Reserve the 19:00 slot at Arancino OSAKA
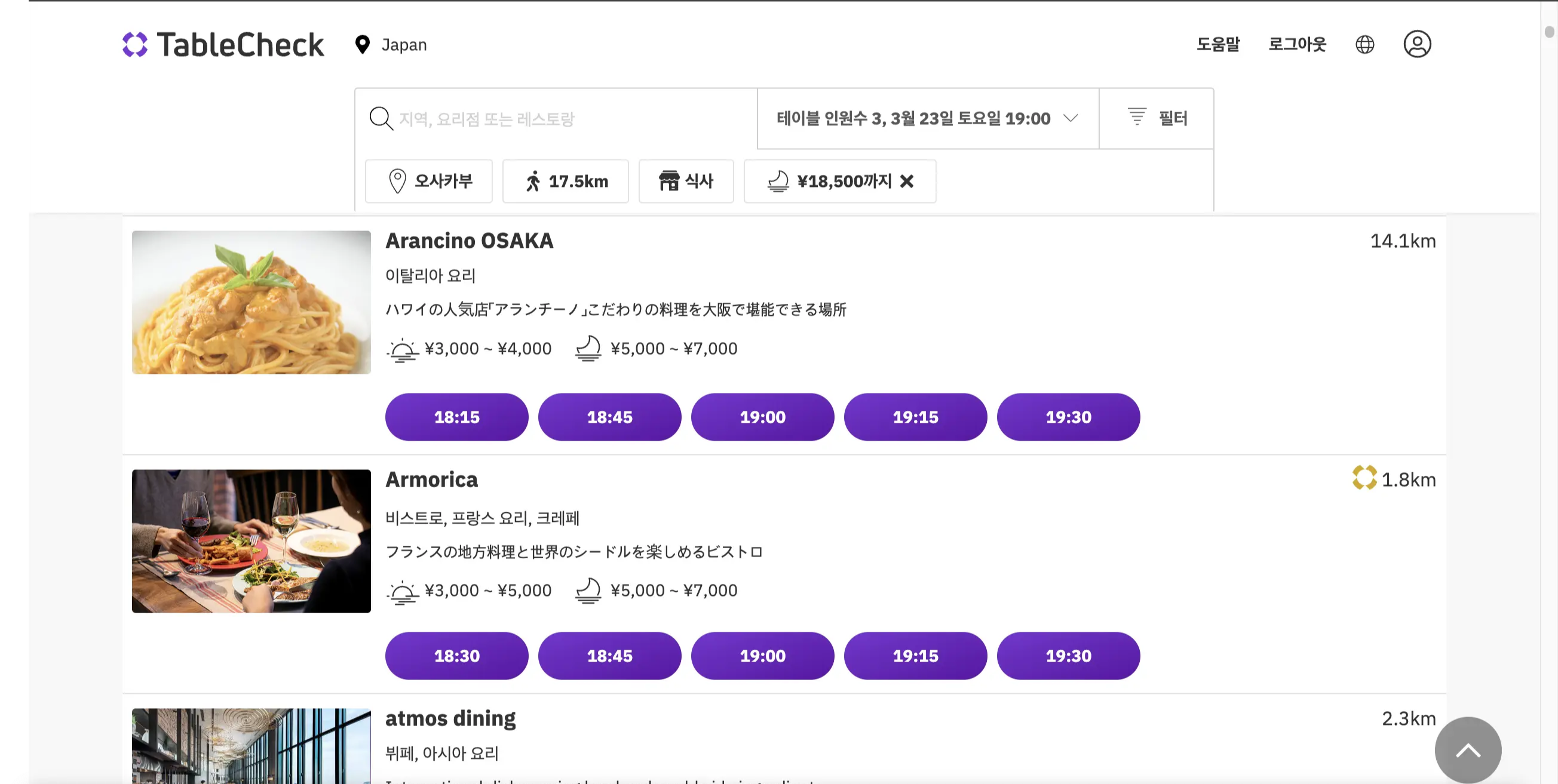 click(763, 416)
